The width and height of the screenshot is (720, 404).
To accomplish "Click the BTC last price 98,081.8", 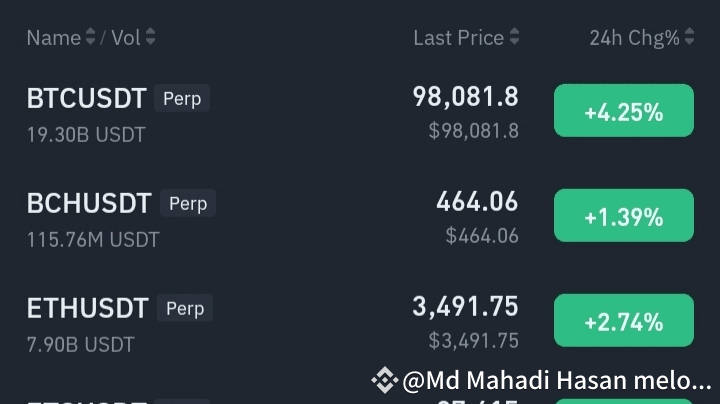I will point(465,97).
